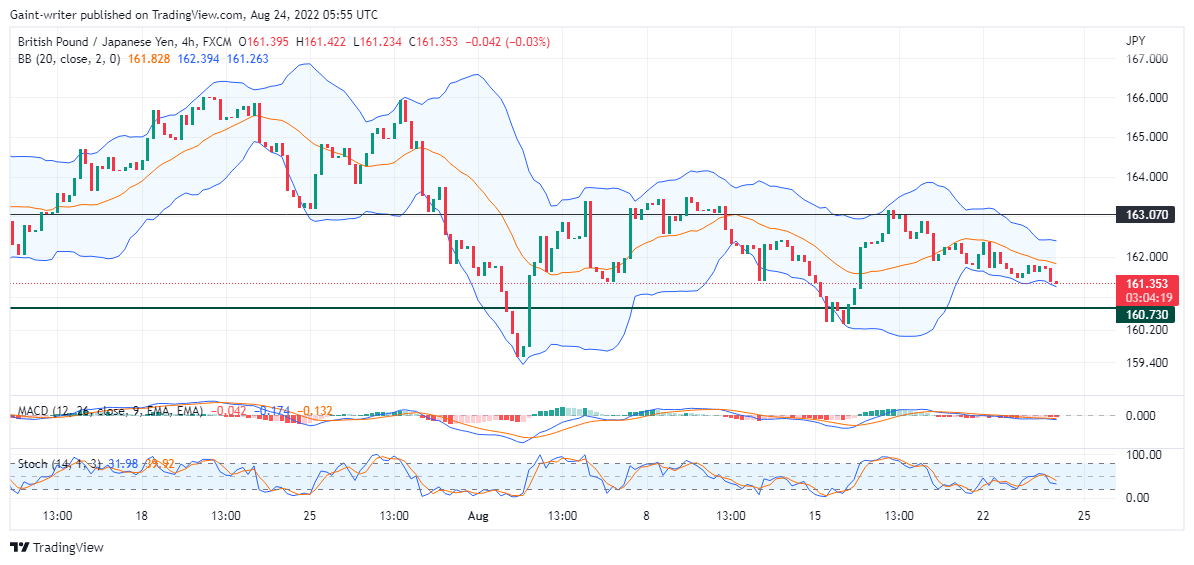Viewport: 1194px width, 565px height.
Task: Click the red 161.353 current price label
Action: [1146, 283]
